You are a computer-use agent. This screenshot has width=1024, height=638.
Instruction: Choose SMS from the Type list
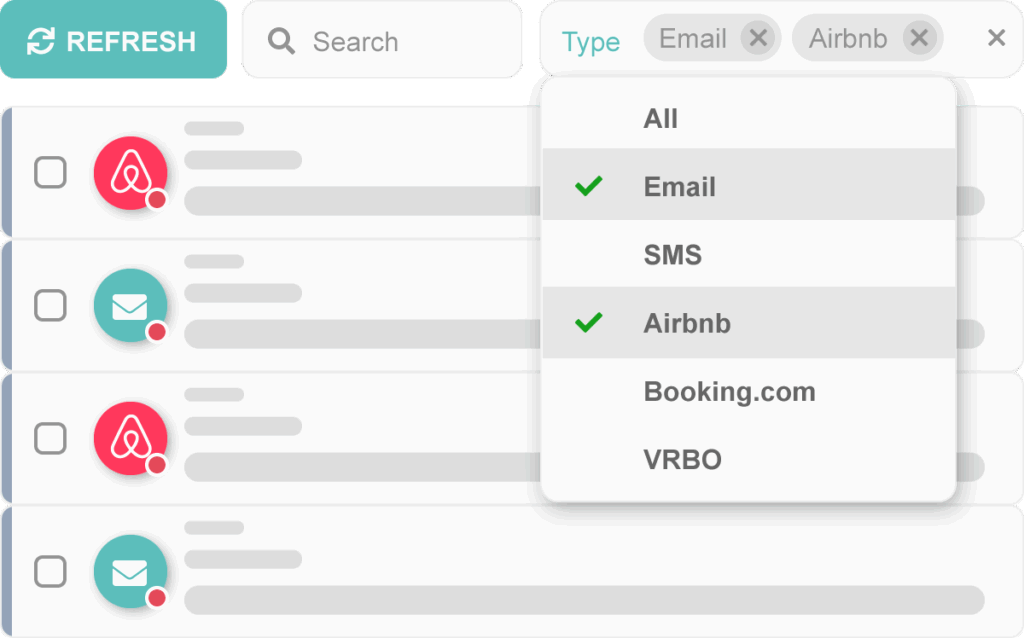748,255
